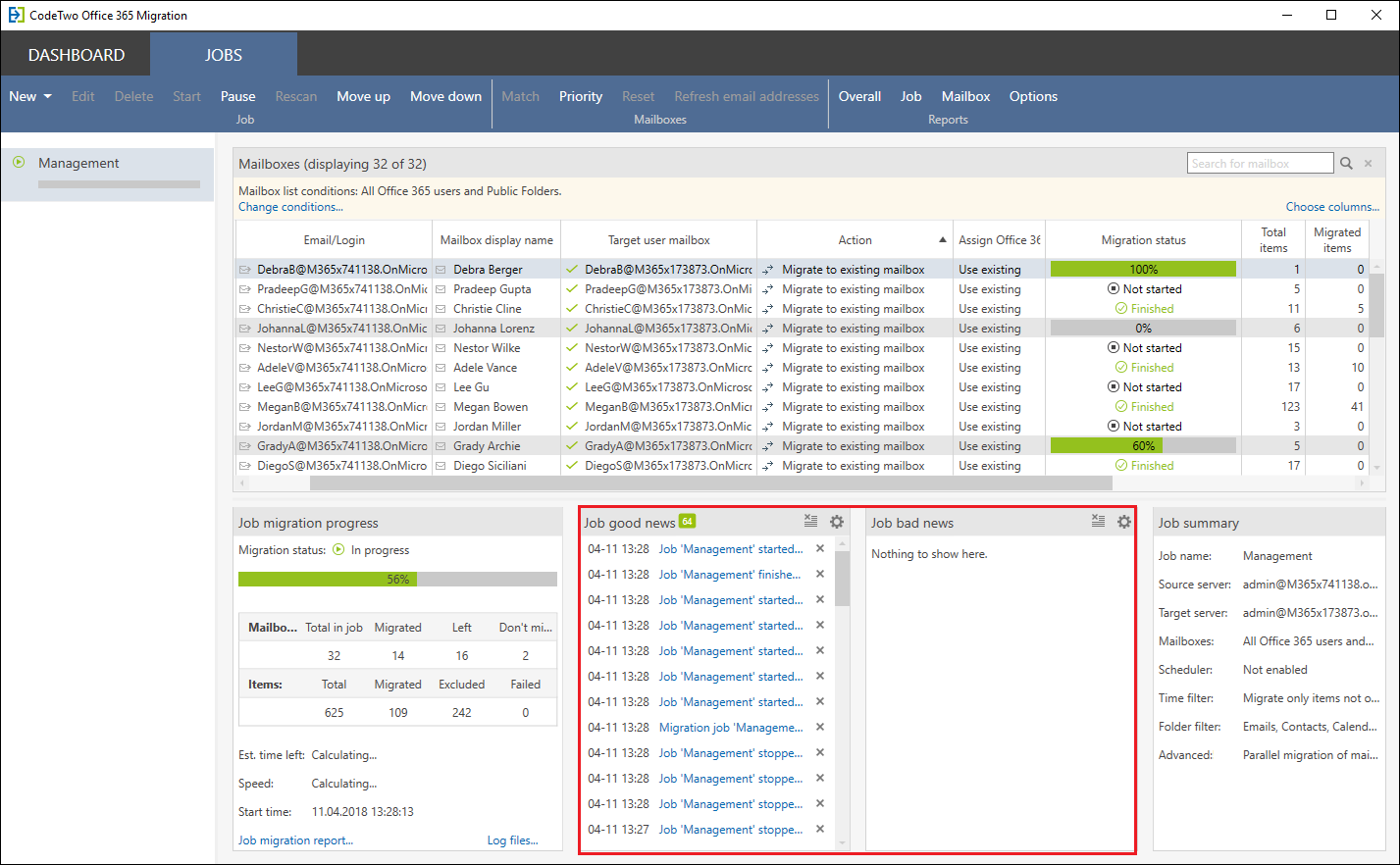Click Priority in the Mailboxes toolbar
The height and width of the screenshot is (865, 1400).
pyautogui.click(x=581, y=96)
